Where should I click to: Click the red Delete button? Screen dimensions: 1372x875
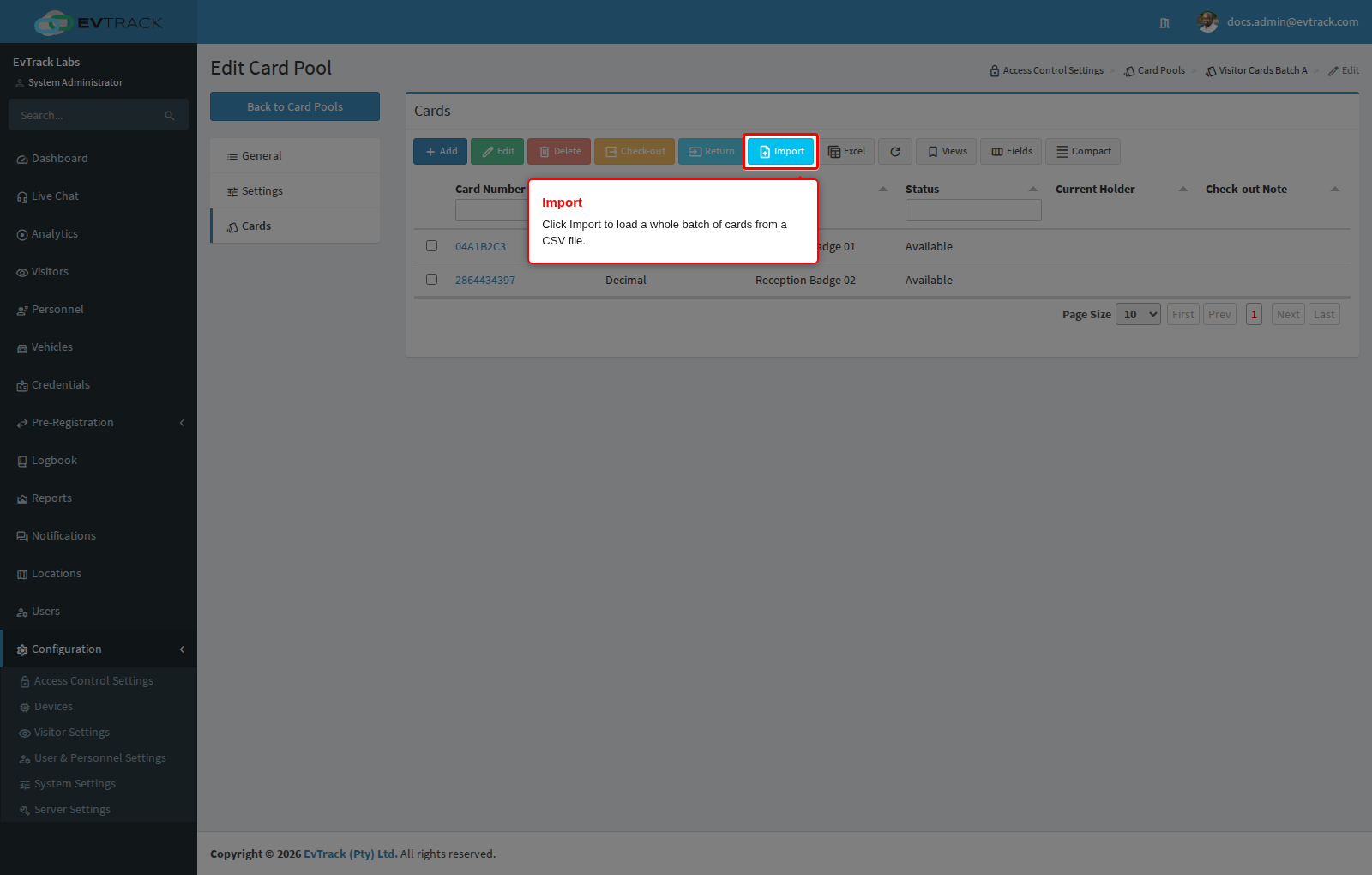(x=559, y=152)
